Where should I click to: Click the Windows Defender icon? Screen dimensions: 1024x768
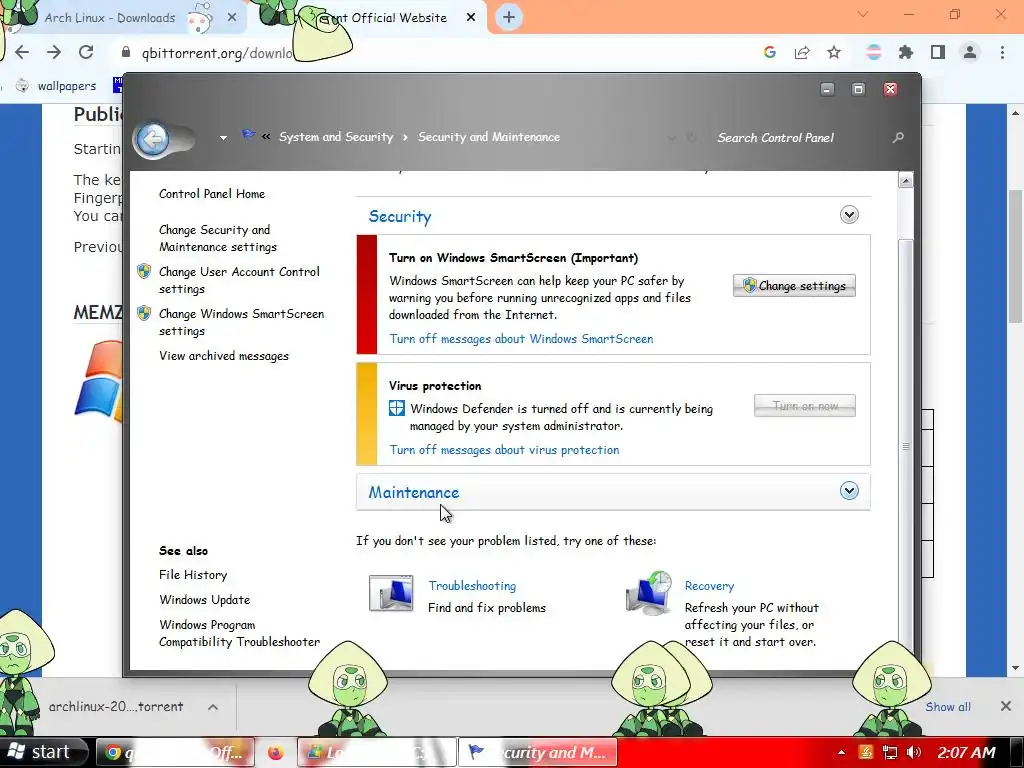[396, 408]
